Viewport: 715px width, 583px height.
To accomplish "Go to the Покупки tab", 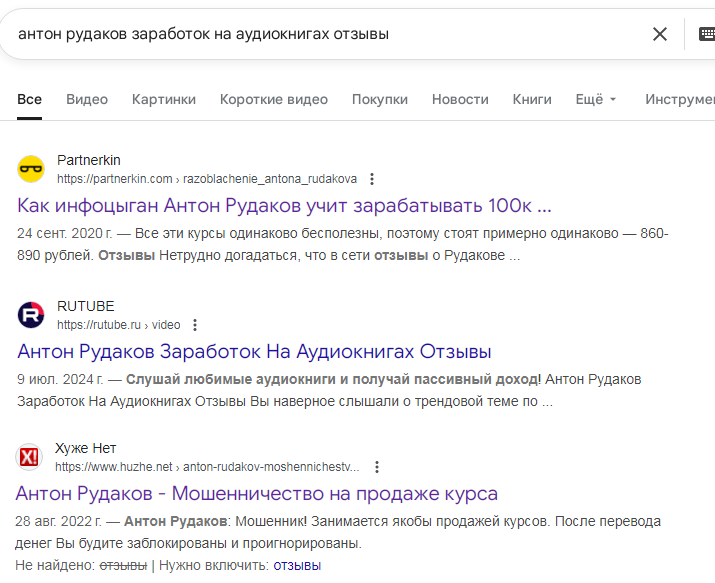I will click(380, 99).
